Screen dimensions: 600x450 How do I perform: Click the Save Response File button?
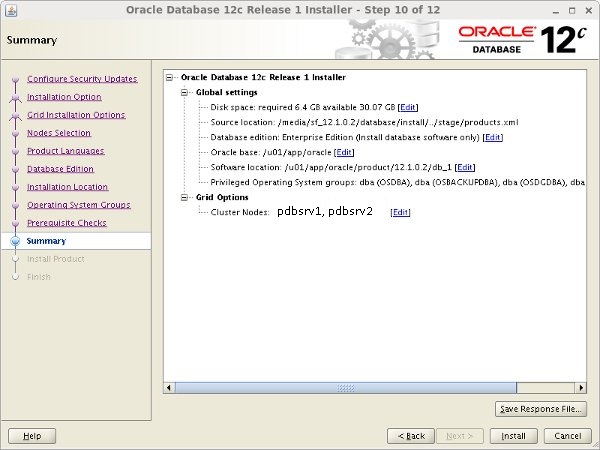(x=541, y=409)
